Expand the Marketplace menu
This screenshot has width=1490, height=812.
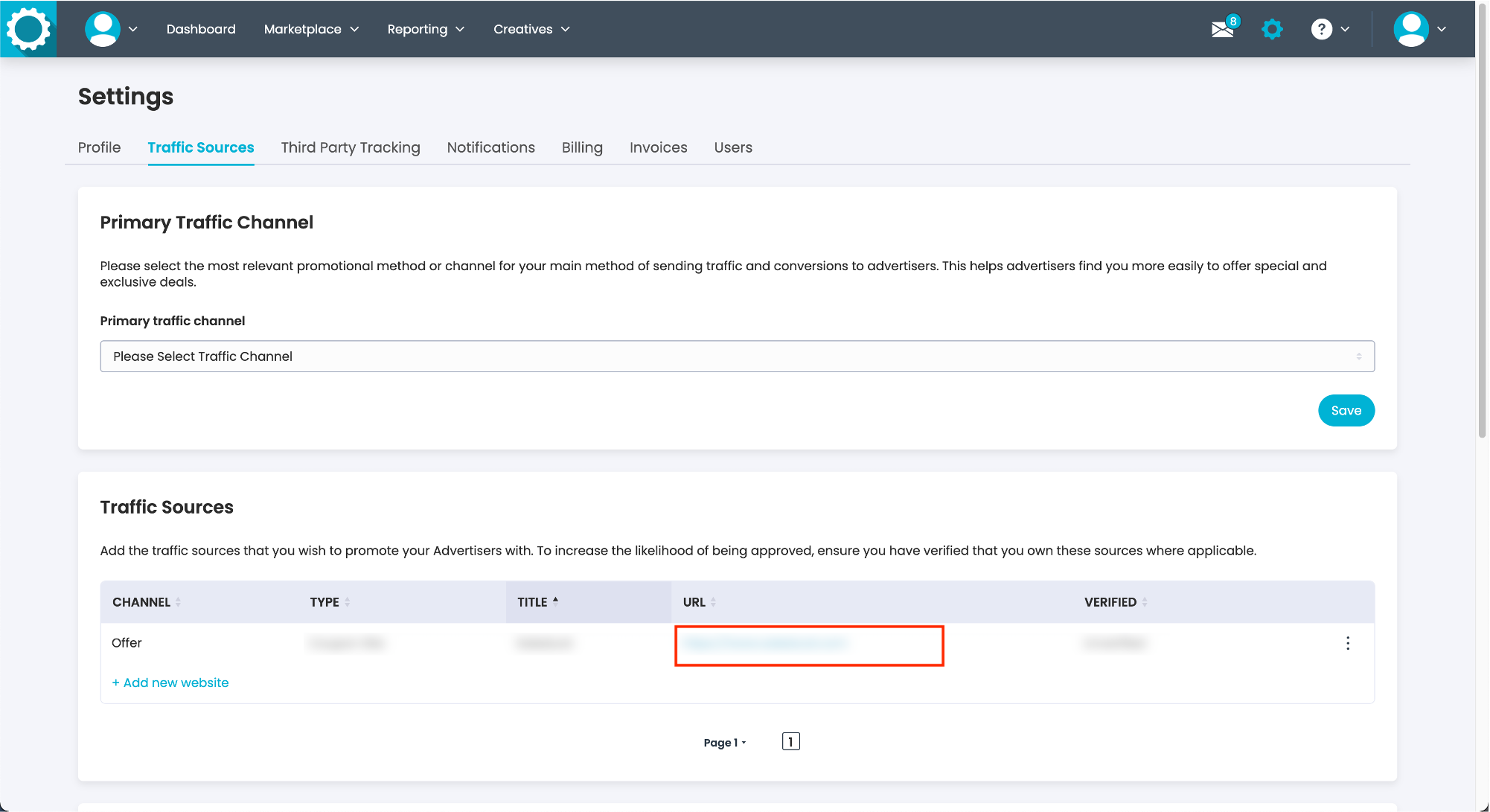[311, 29]
